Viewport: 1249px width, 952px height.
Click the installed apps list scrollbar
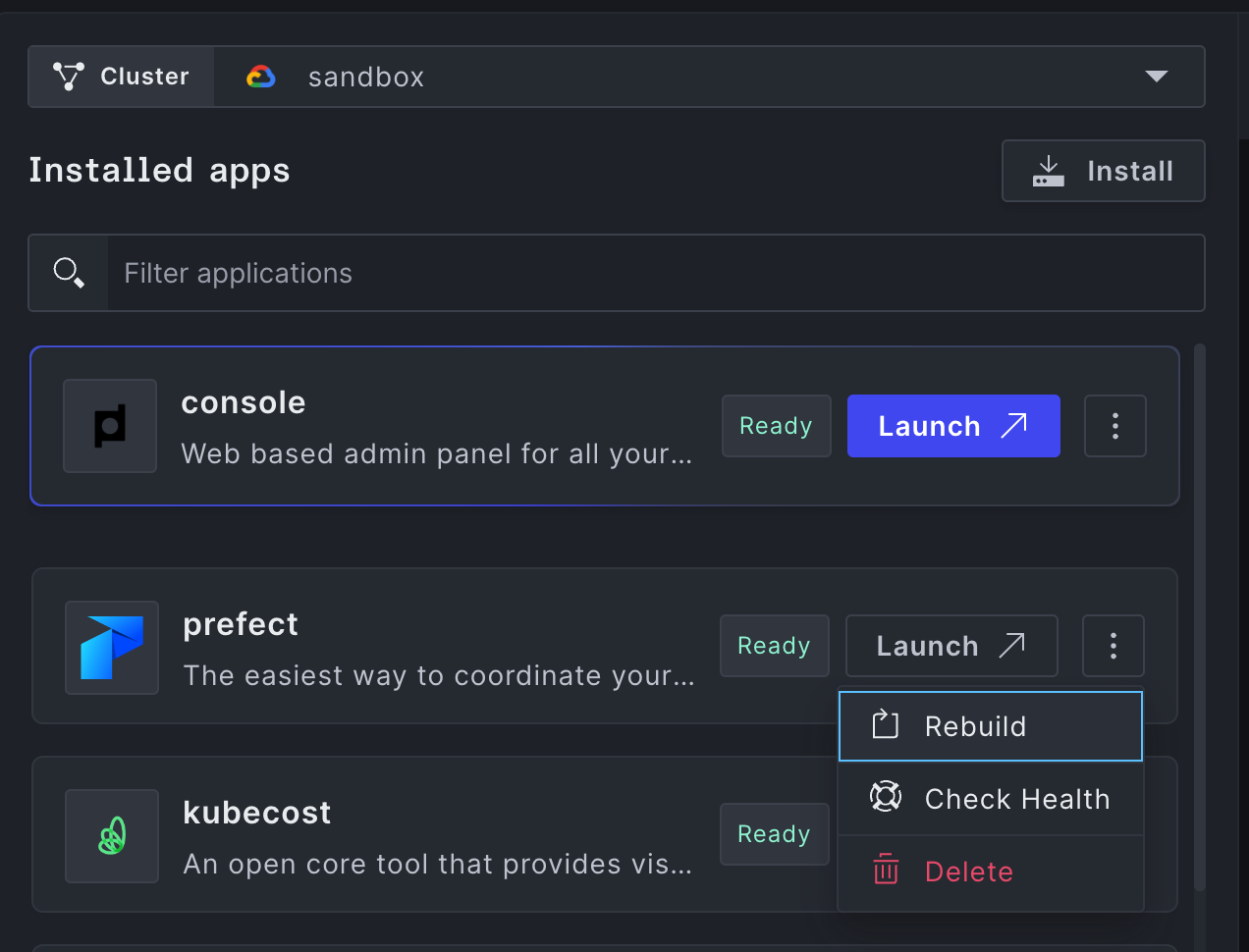1199,616
